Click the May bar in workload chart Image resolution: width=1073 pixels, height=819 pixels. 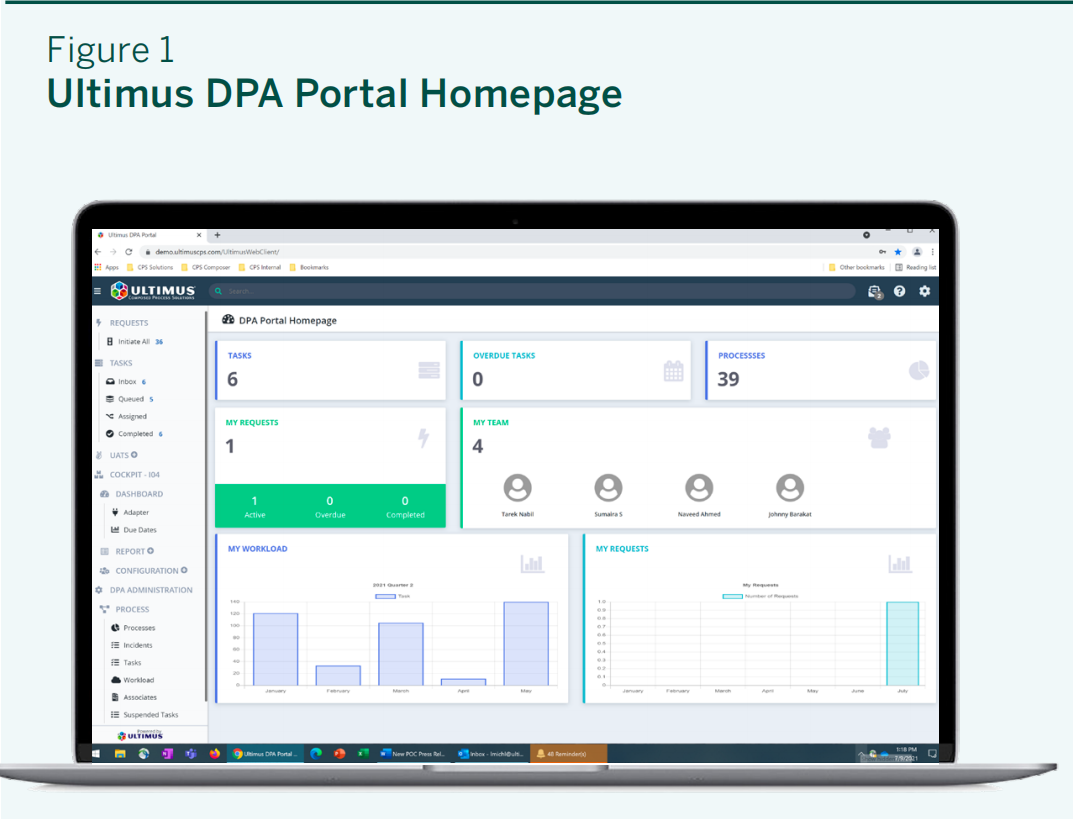click(525, 643)
